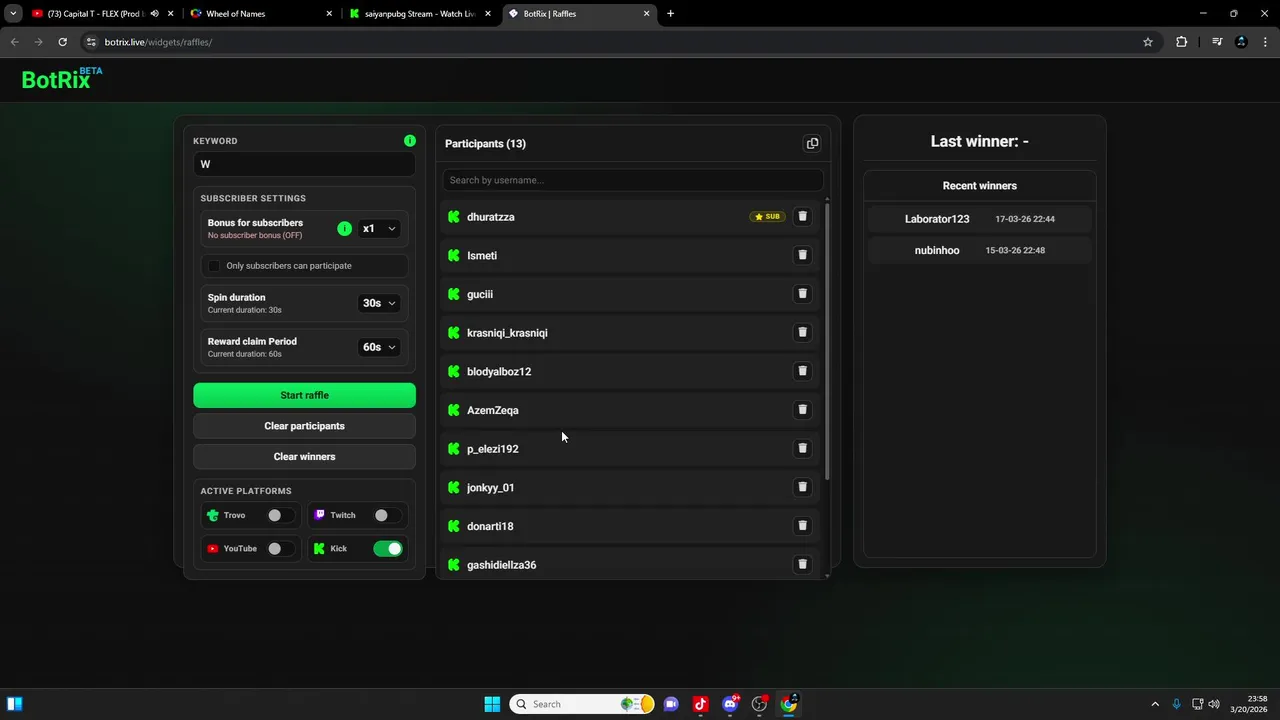Remove Ismeti using its trash icon
The image size is (1280, 720).
tap(802, 255)
